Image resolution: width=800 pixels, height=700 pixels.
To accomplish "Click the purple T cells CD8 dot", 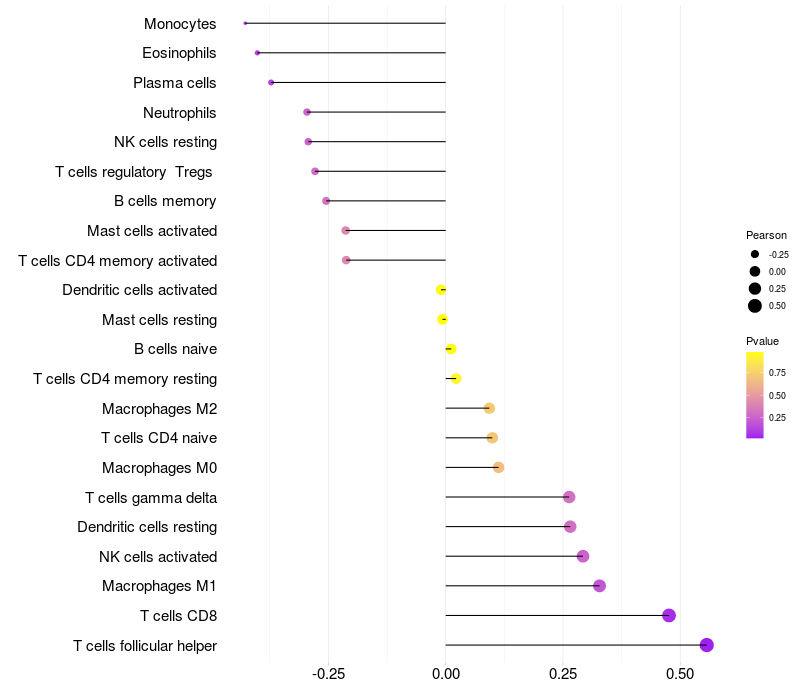I will pos(669,615).
